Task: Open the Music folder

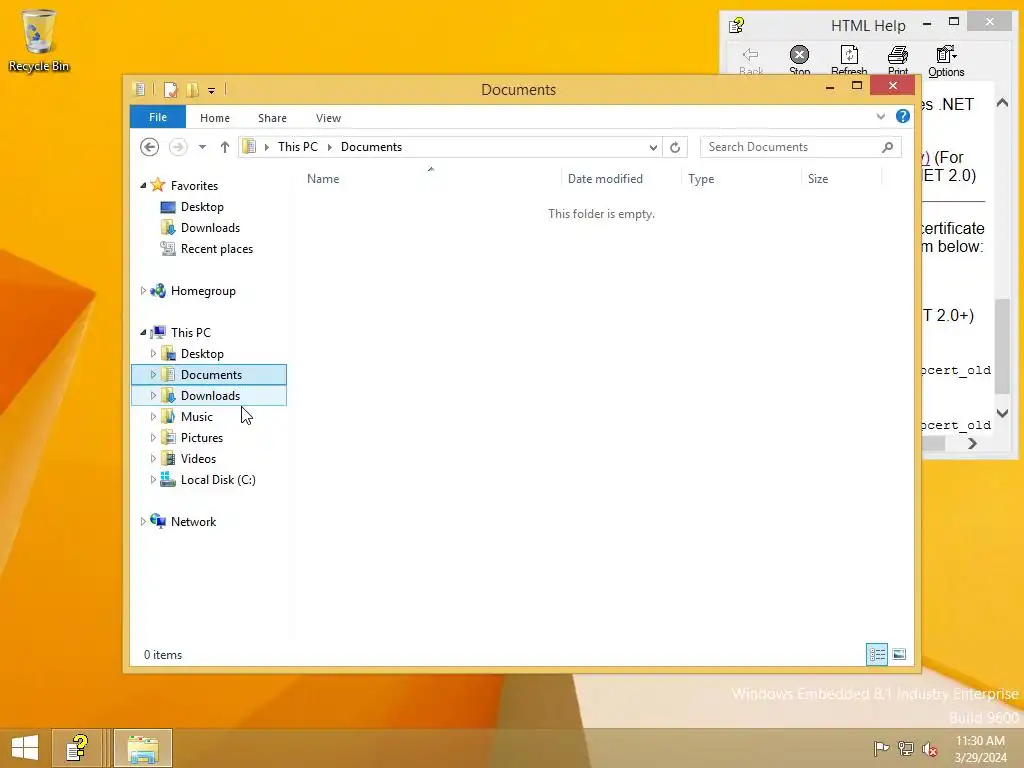Action: [x=196, y=417]
